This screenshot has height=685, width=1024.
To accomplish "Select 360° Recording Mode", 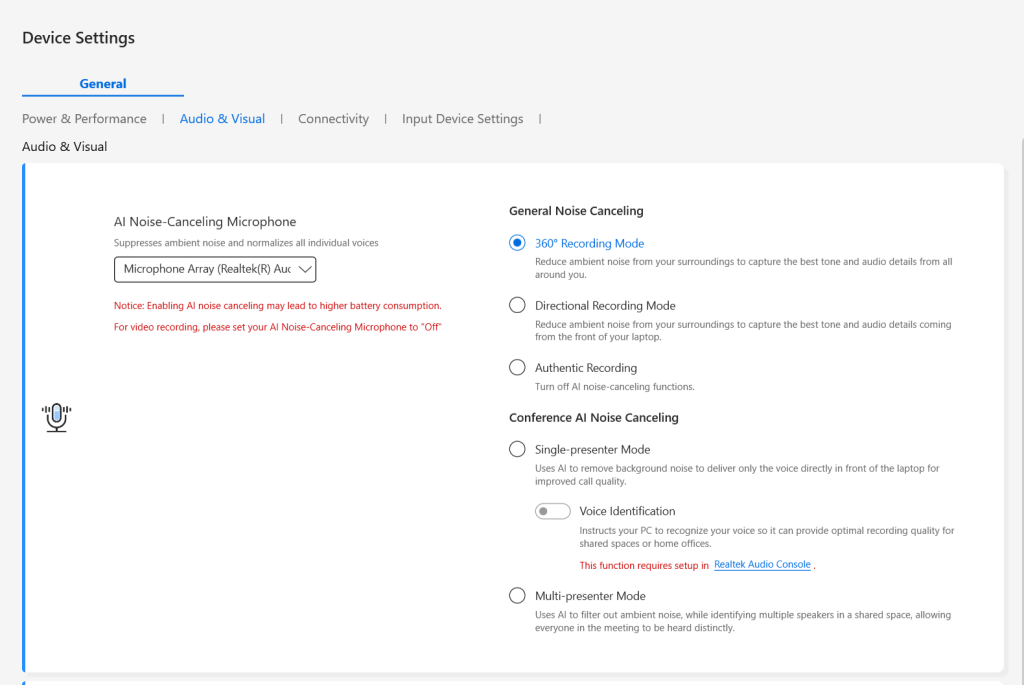I will tap(517, 243).
